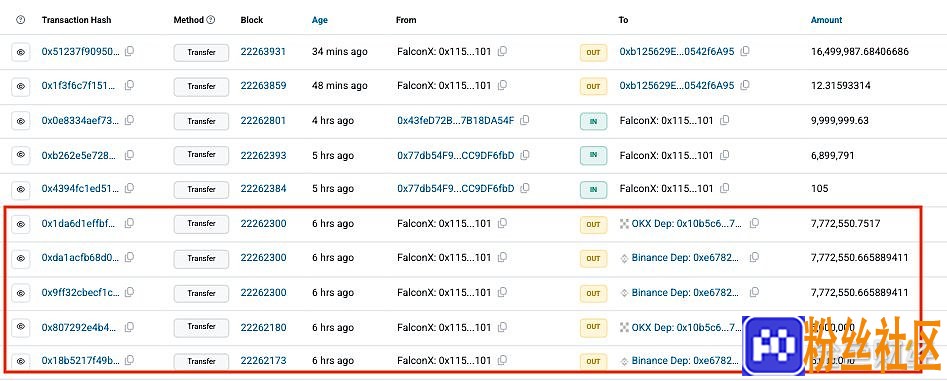Toggle eye preview for transaction 0x9ff32cbecf1c

pos(21,293)
